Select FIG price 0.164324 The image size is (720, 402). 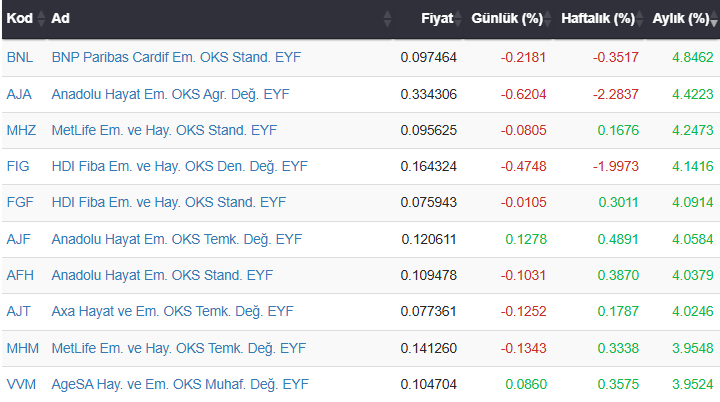pos(428,166)
